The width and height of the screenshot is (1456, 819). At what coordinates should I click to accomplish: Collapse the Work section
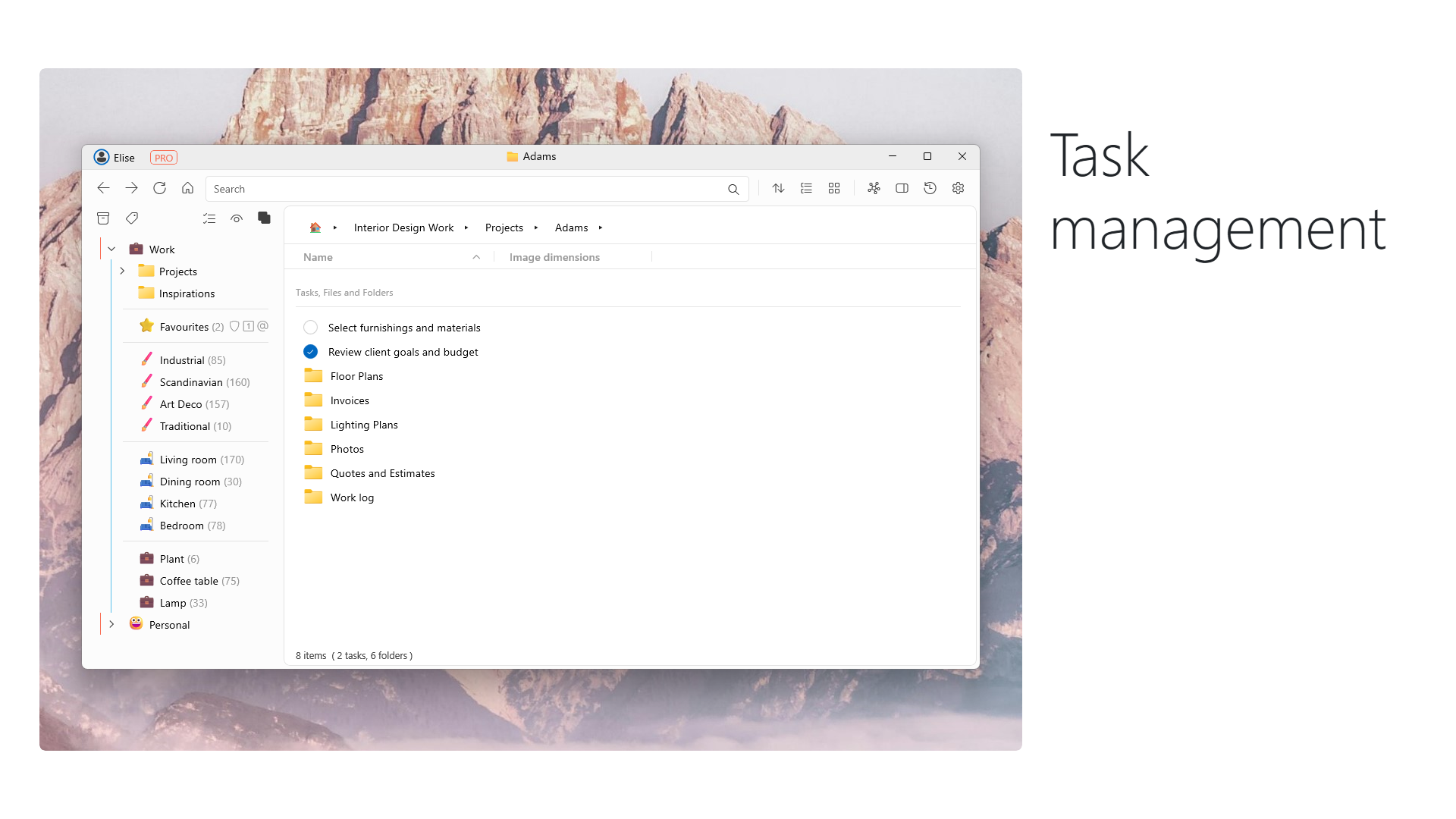[x=111, y=249]
